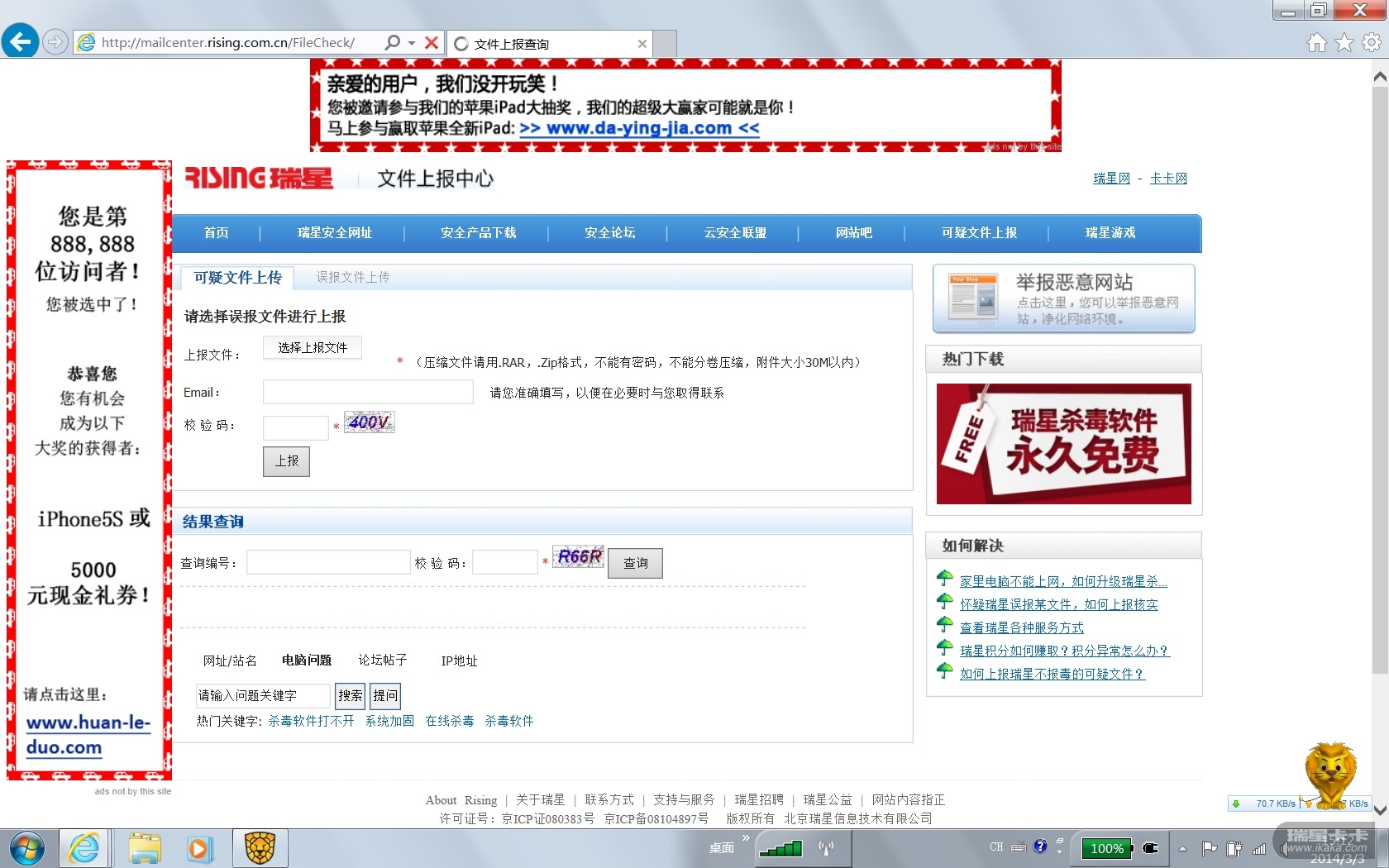Click the Rising 瑞星 logo
1389x868 pixels.
pyautogui.click(x=258, y=178)
